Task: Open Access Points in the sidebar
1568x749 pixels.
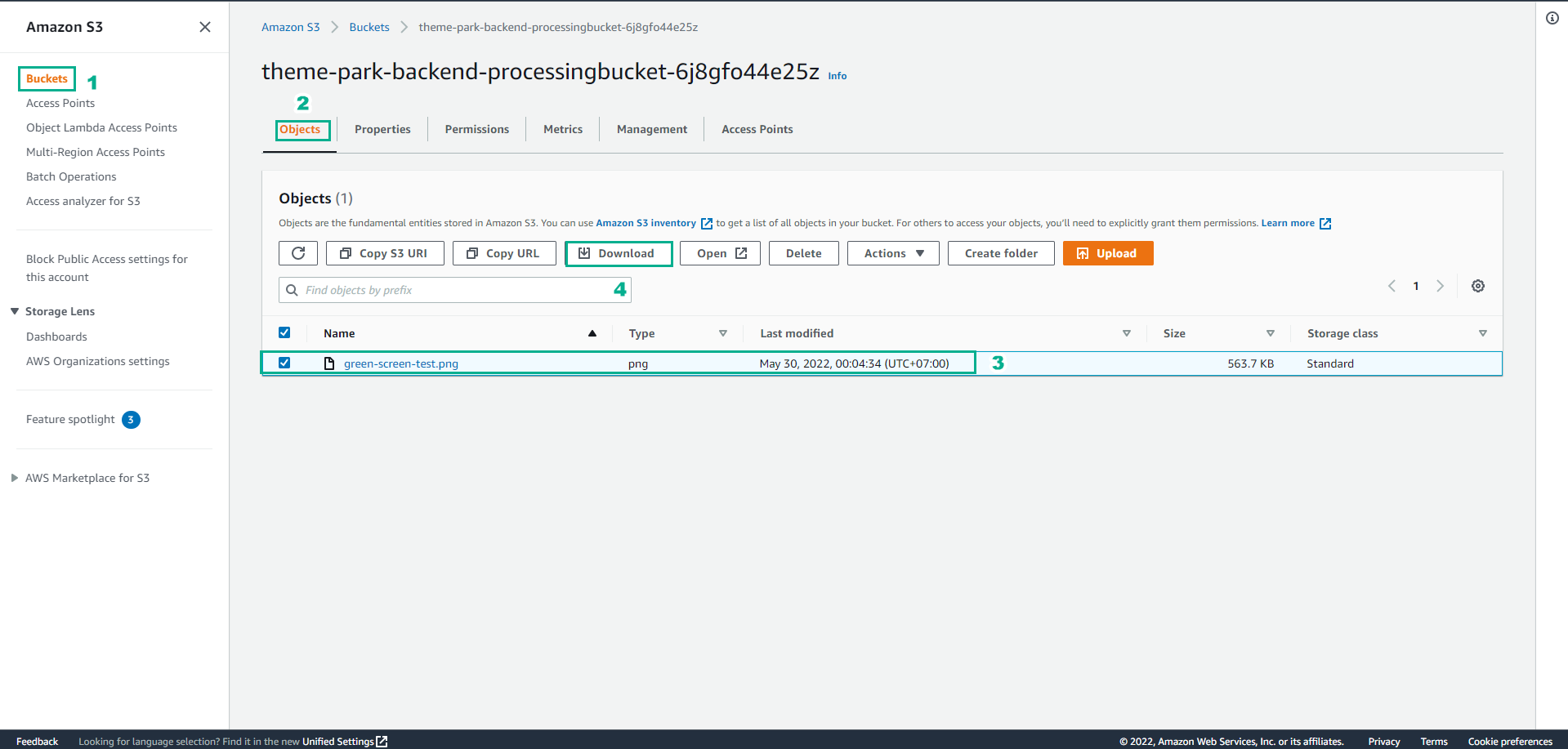Action: coord(60,103)
